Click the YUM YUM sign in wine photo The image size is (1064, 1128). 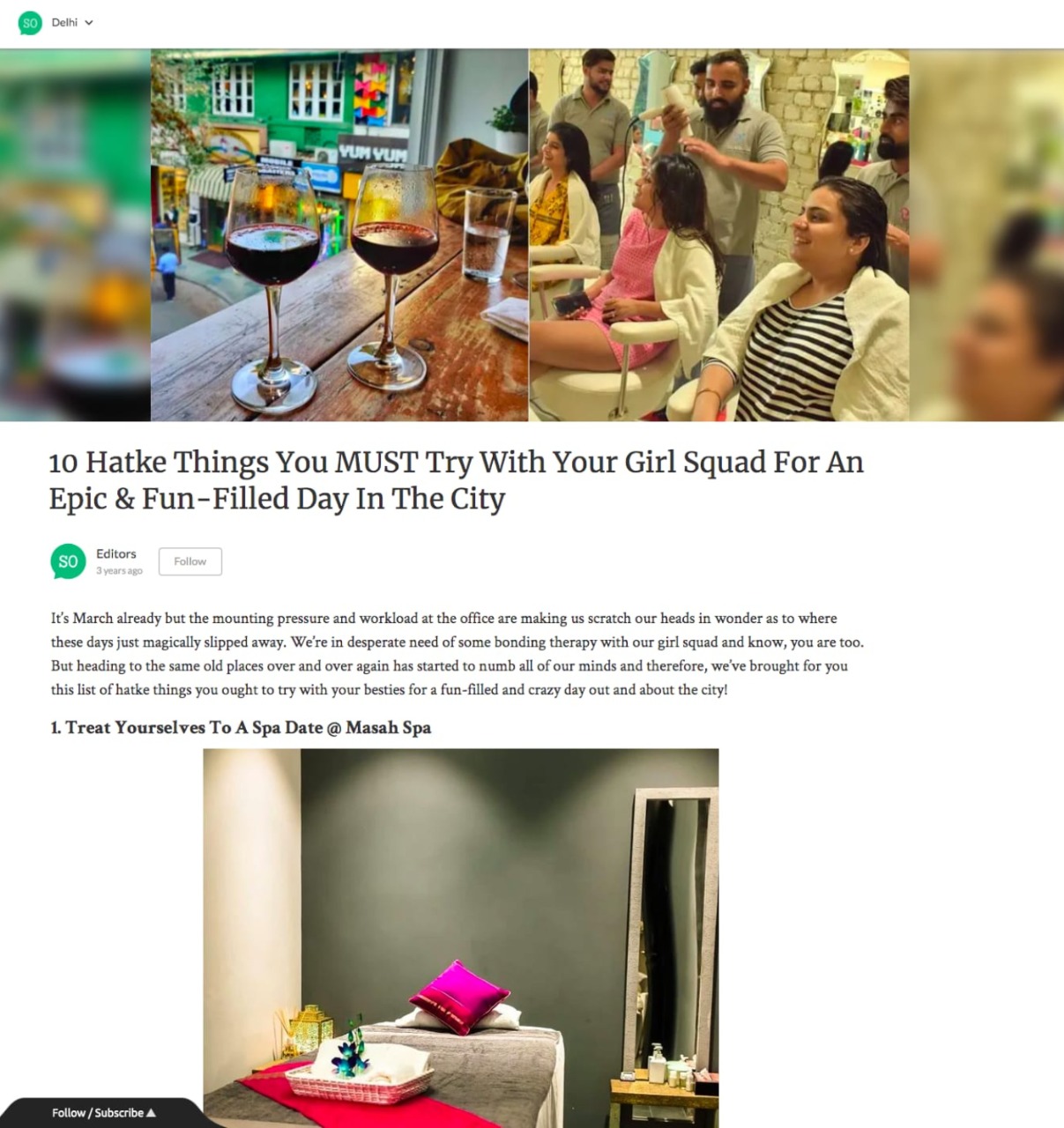click(372, 152)
